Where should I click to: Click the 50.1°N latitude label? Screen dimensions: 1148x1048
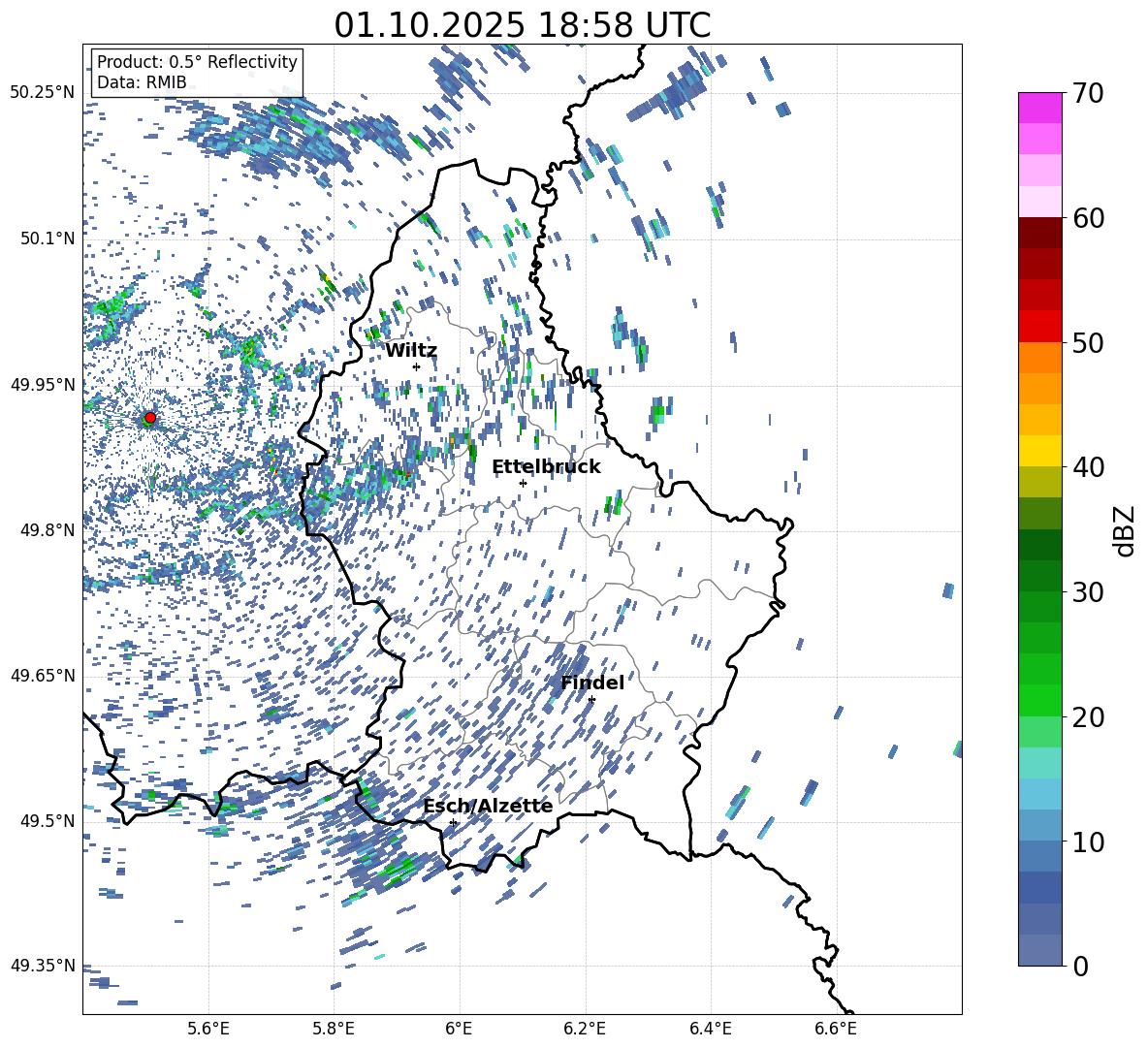pyautogui.click(x=48, y=238)
